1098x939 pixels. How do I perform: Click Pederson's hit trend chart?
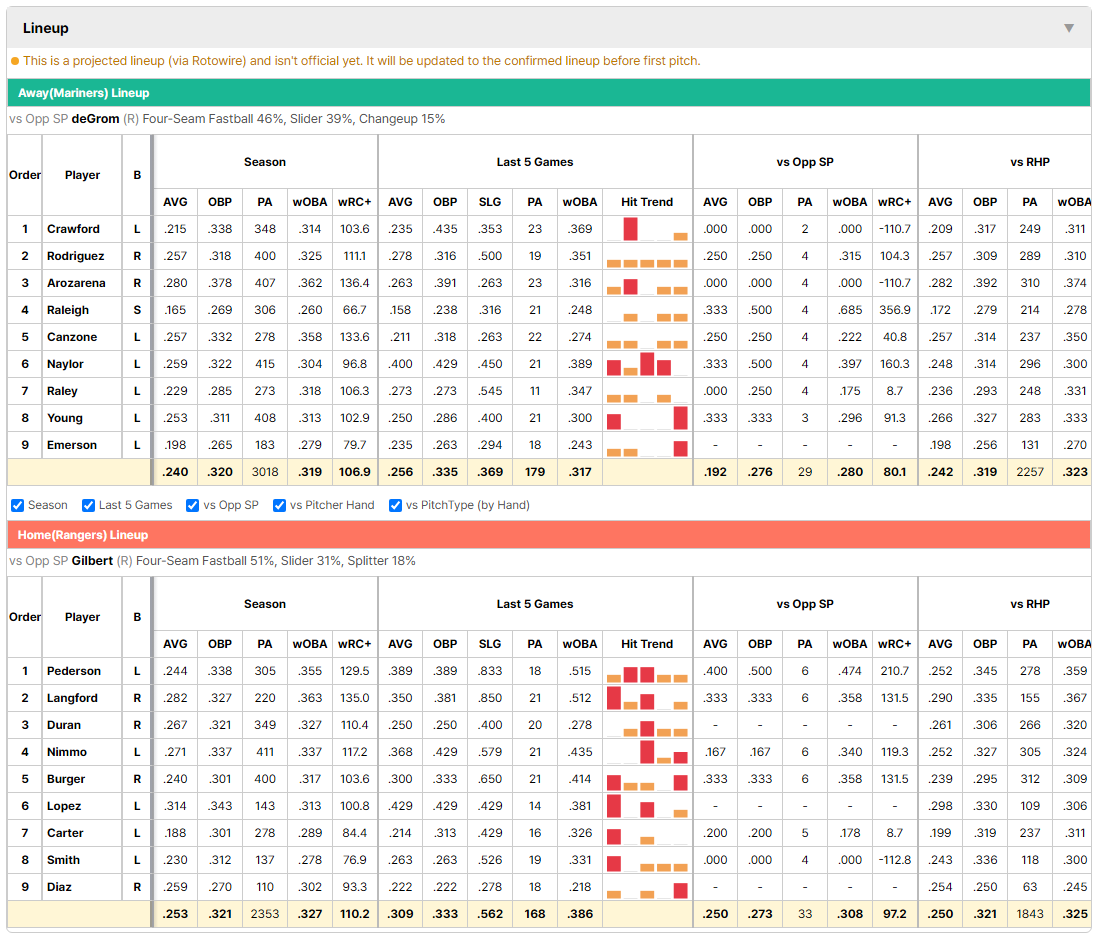pos(646,671)
